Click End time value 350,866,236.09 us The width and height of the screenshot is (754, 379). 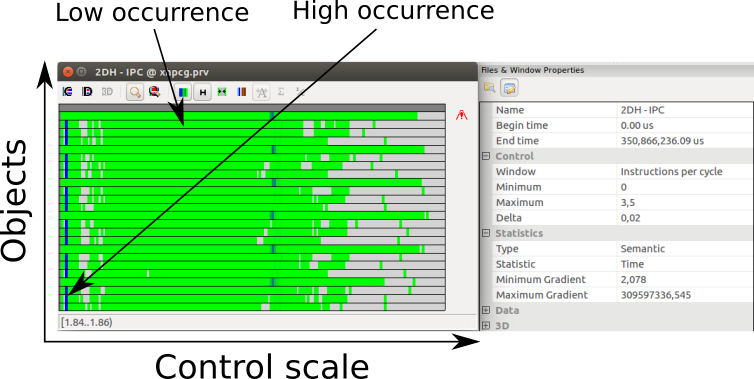pyautogui.click(x=684, y=141)
